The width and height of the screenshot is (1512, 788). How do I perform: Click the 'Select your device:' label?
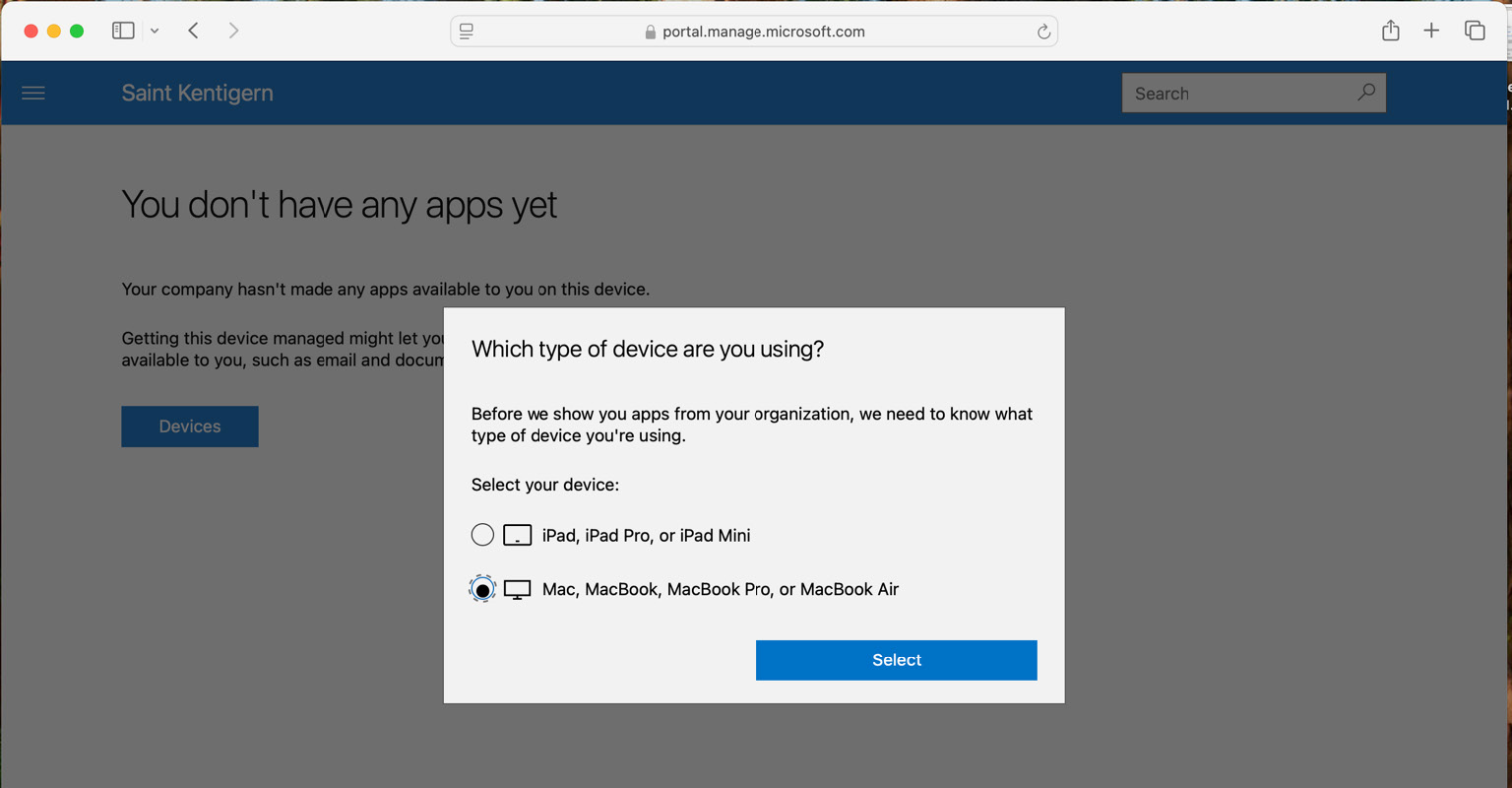pos(545,485)
